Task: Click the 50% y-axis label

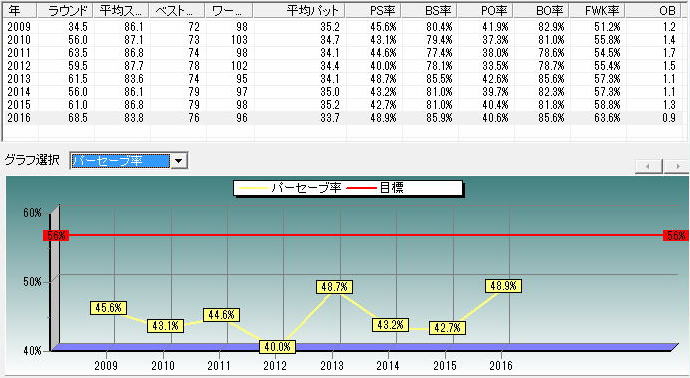Action: [33, 282]
